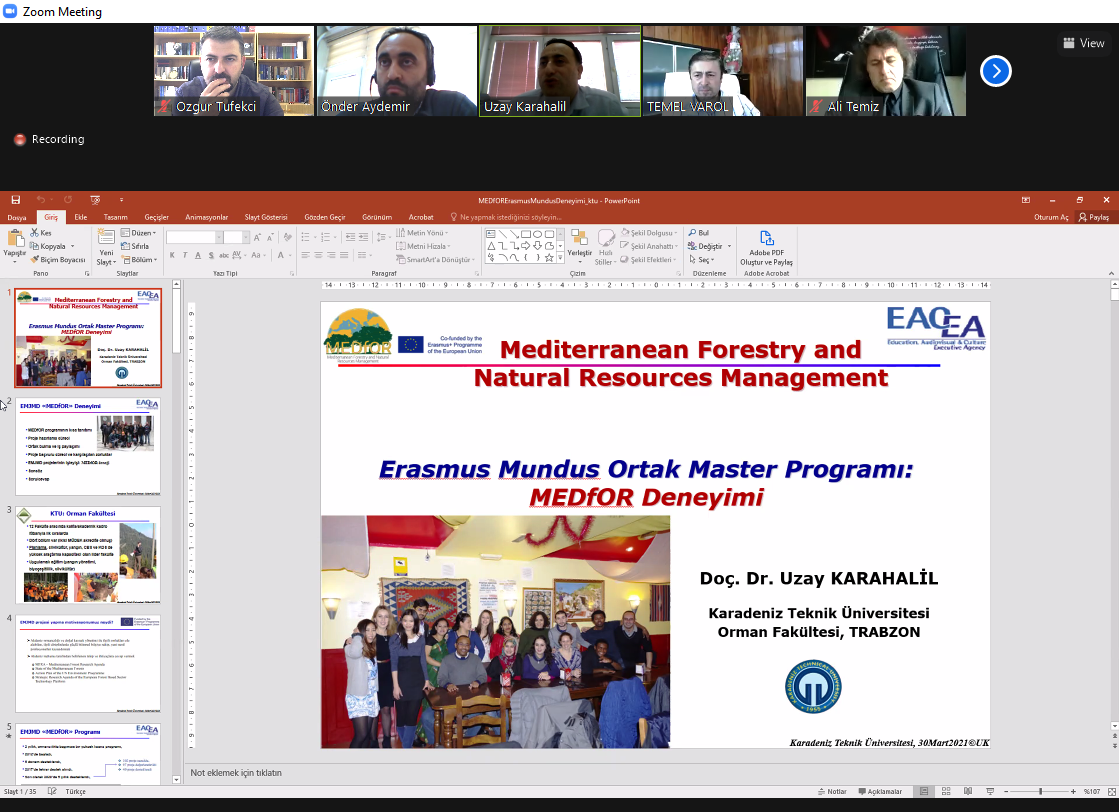Select slide 3 thumbnail KTU Orman Fakültesi
1119x812 pixels.
(x=89, y=555)
